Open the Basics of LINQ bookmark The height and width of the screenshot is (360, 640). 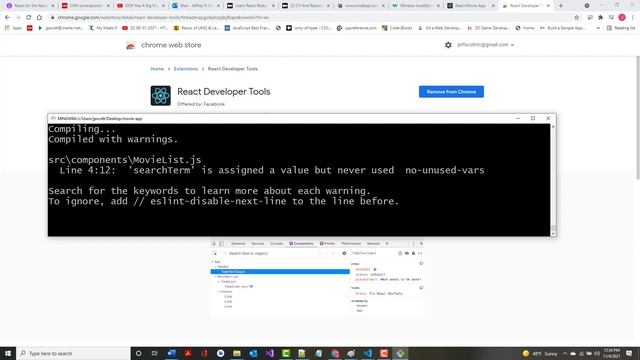(x=196, y=28)
